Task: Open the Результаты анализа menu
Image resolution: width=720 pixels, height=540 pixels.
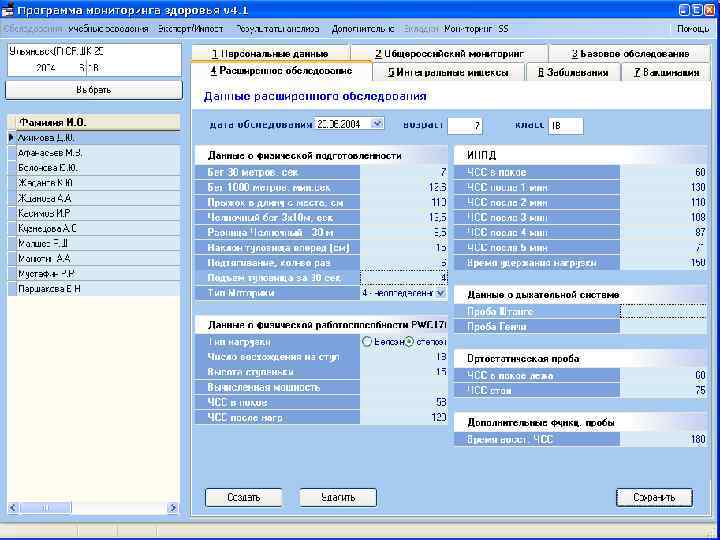Action: 278,28
